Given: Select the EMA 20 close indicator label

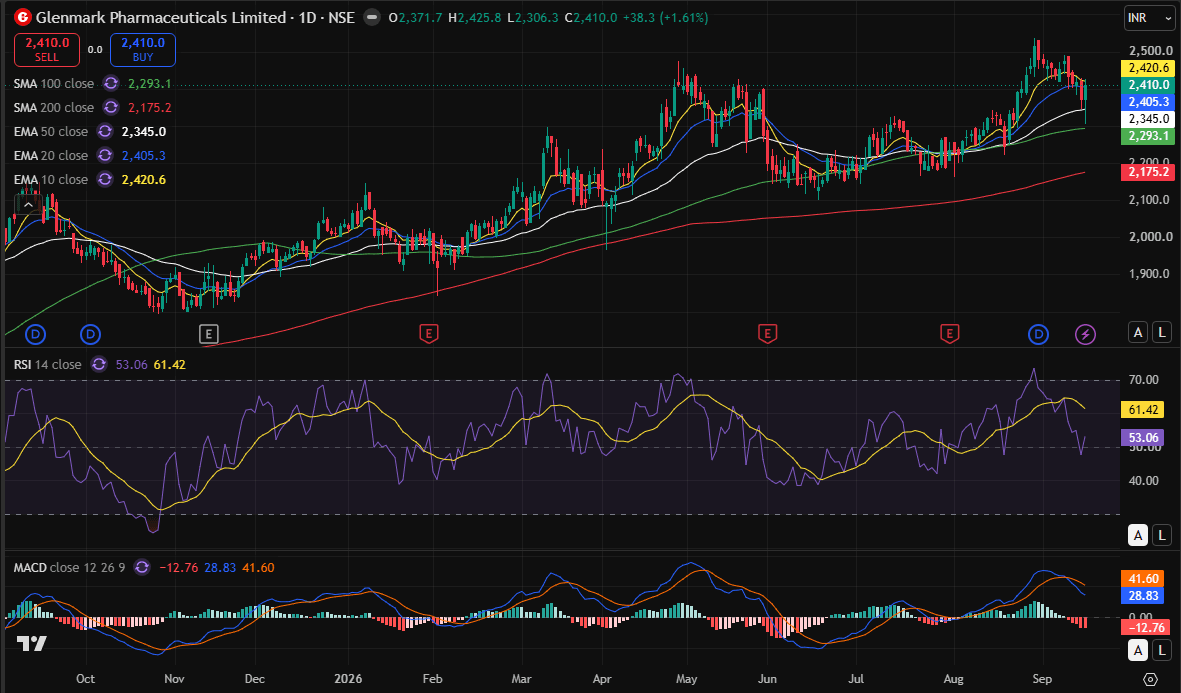Looking at the screenshot, I should click(x=50, y=156).
